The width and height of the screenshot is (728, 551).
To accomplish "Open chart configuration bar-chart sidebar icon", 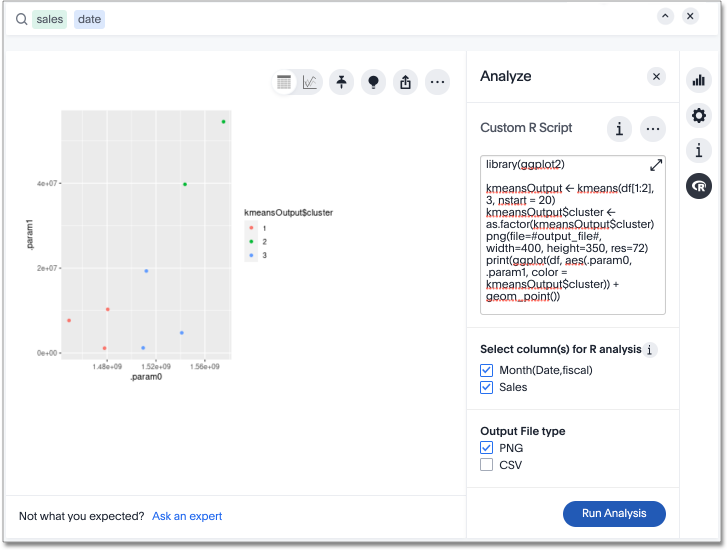I will pos(699,81).
